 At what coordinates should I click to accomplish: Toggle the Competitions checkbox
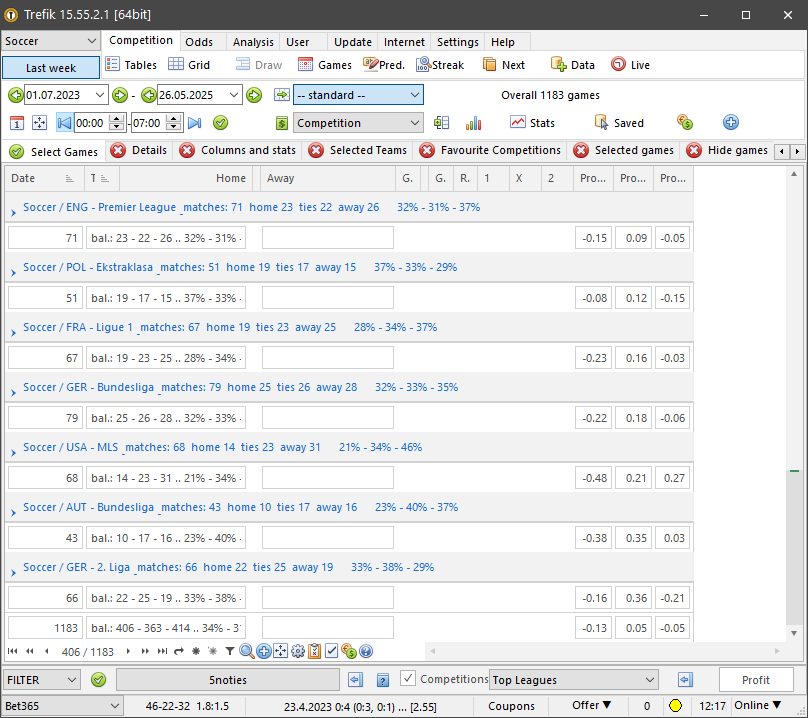point(408,679)
